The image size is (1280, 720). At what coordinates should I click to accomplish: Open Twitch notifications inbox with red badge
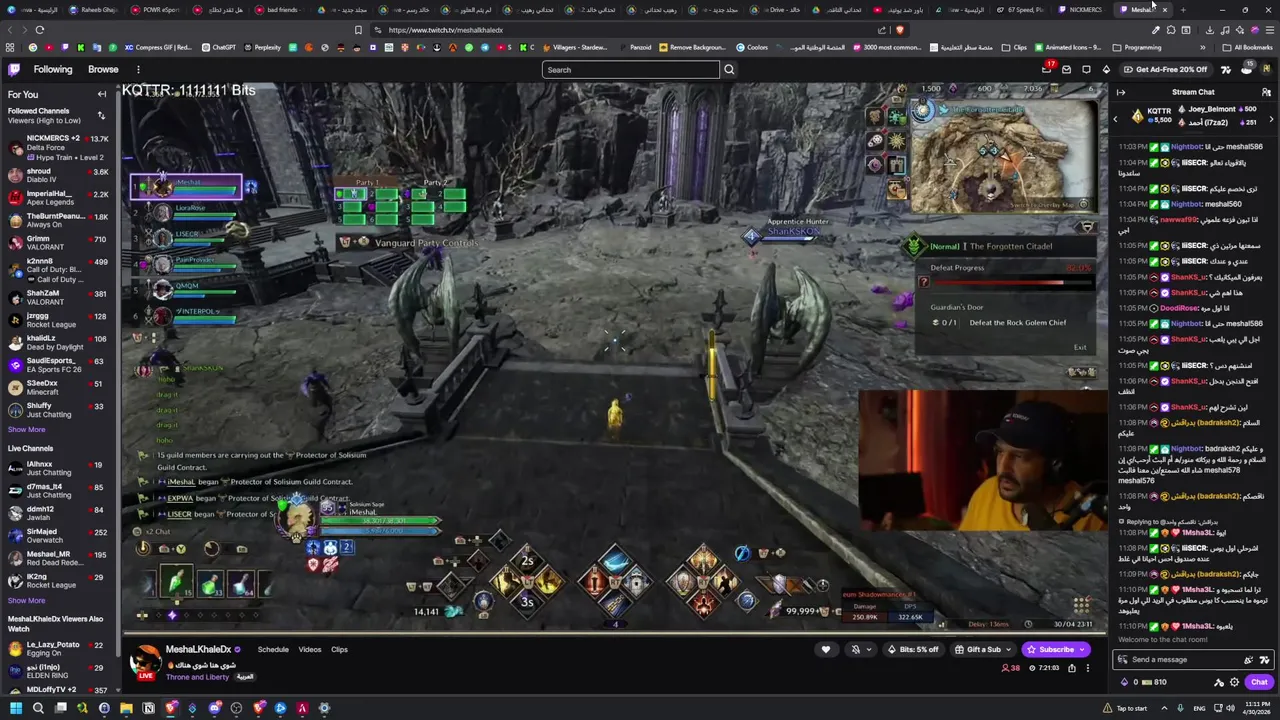pyautogui.click(x=1047, y=69)
